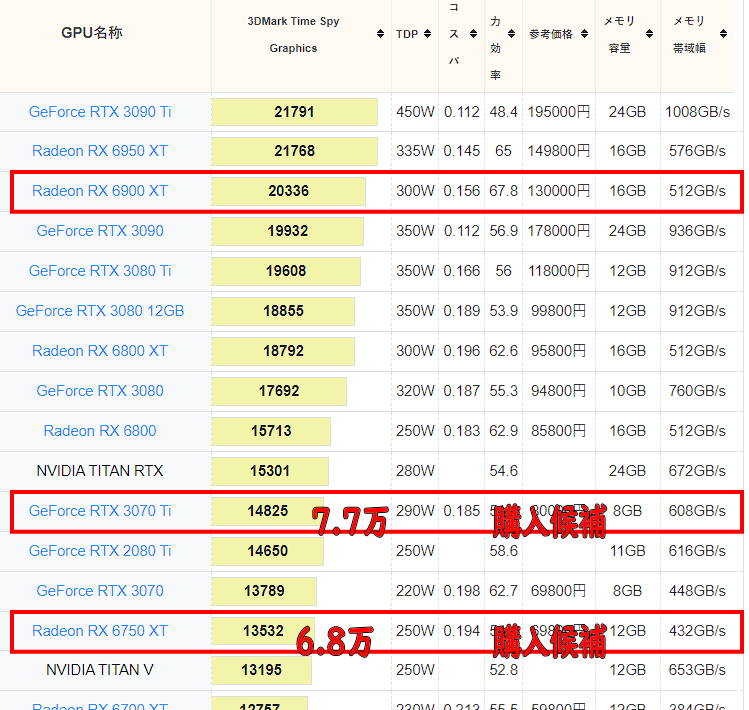
Task: Select the Radeon RX 6900 XT link
Action: [x=100, y=191]
